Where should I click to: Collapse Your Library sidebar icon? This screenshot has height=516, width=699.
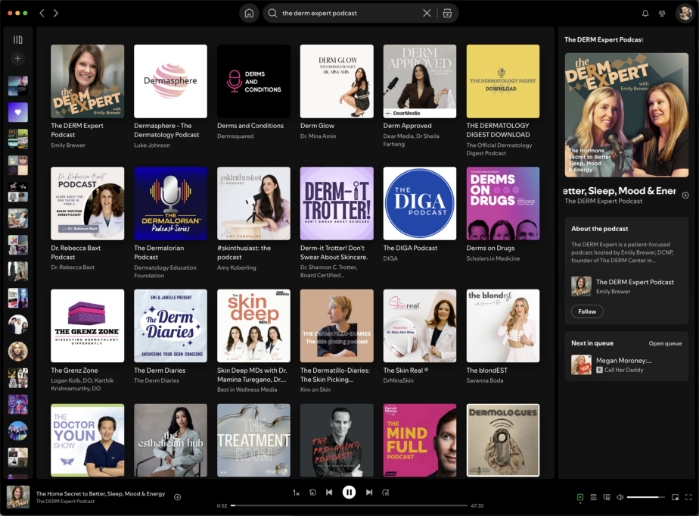point(18,40)
